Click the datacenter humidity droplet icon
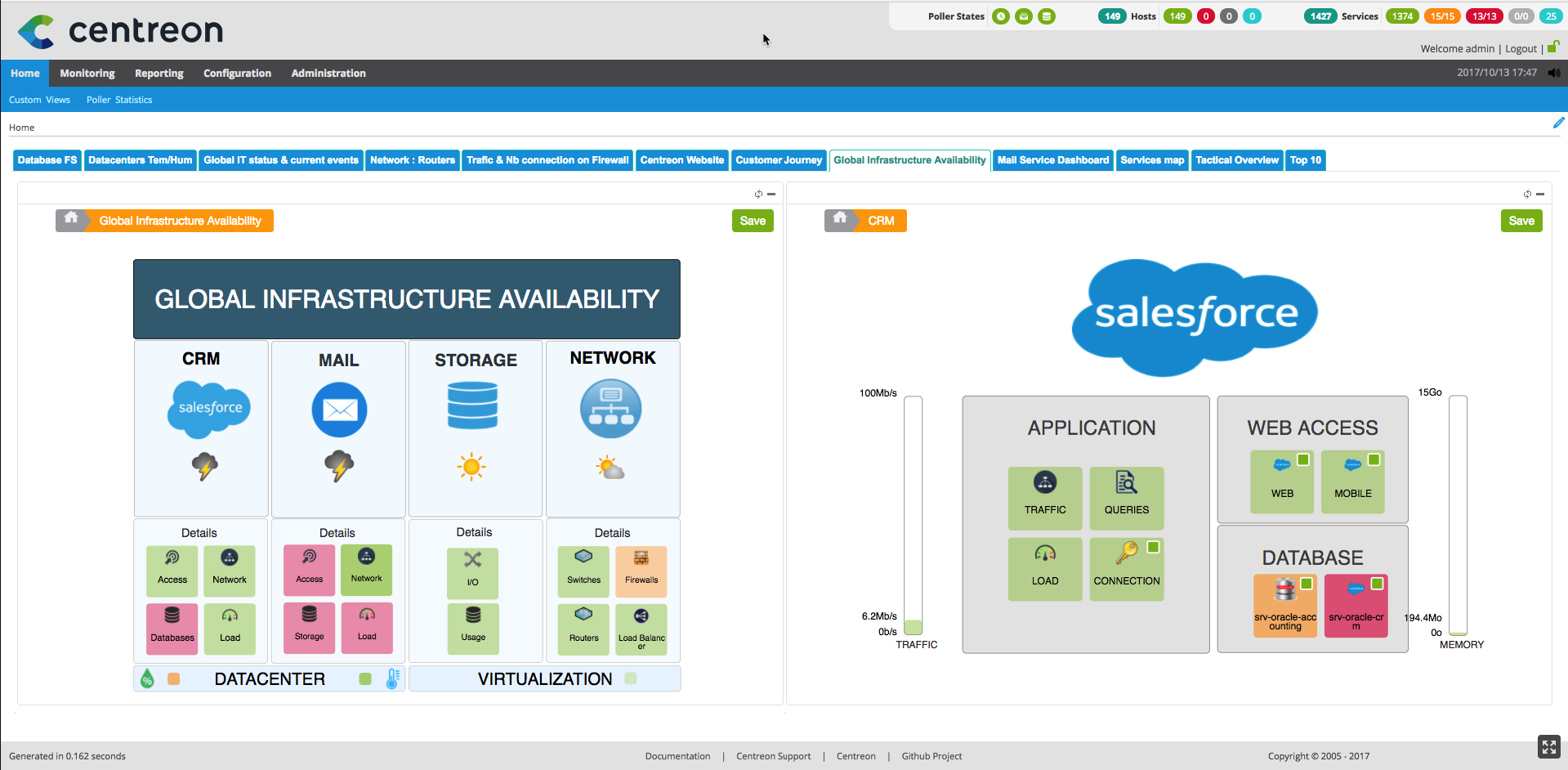Image resolution: width=1568 pixels, height=770 pixels. pyautogui.click(x=147, y=678)
